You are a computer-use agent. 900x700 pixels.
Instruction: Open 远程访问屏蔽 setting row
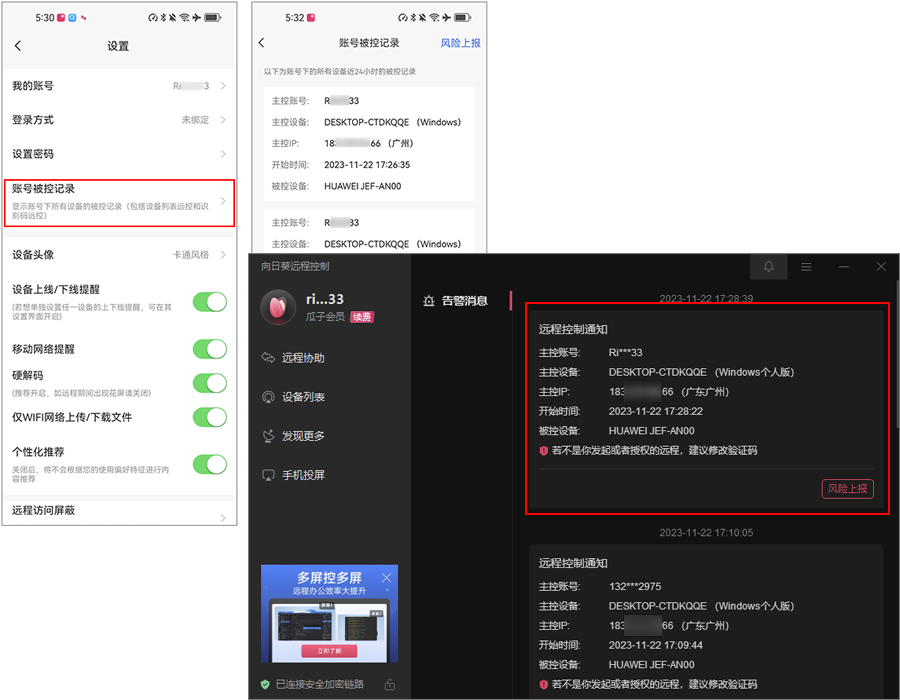pyautogui.click(x=119, y=511)
